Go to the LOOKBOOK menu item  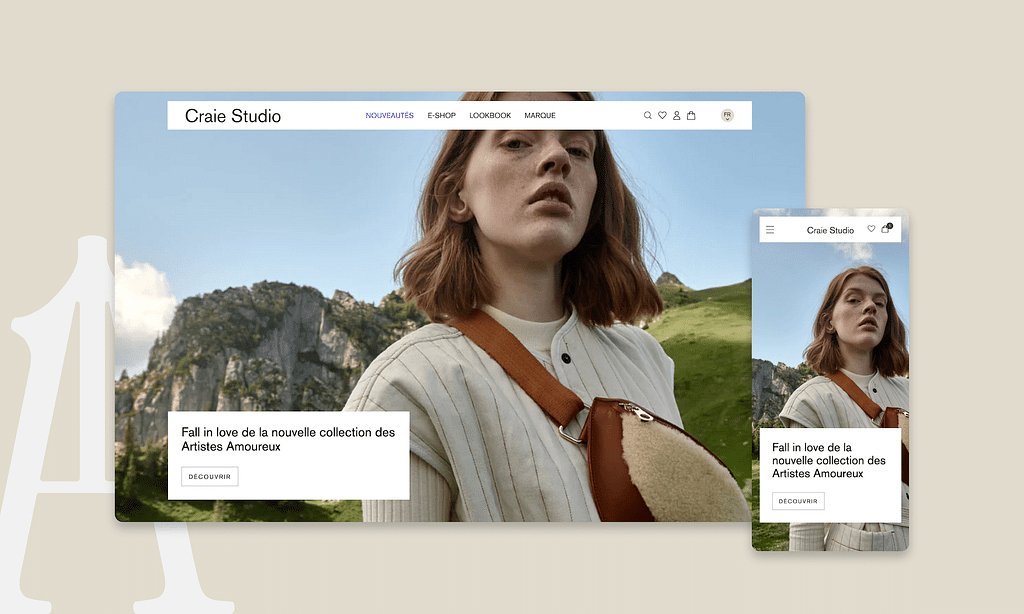tap(490, 116)
